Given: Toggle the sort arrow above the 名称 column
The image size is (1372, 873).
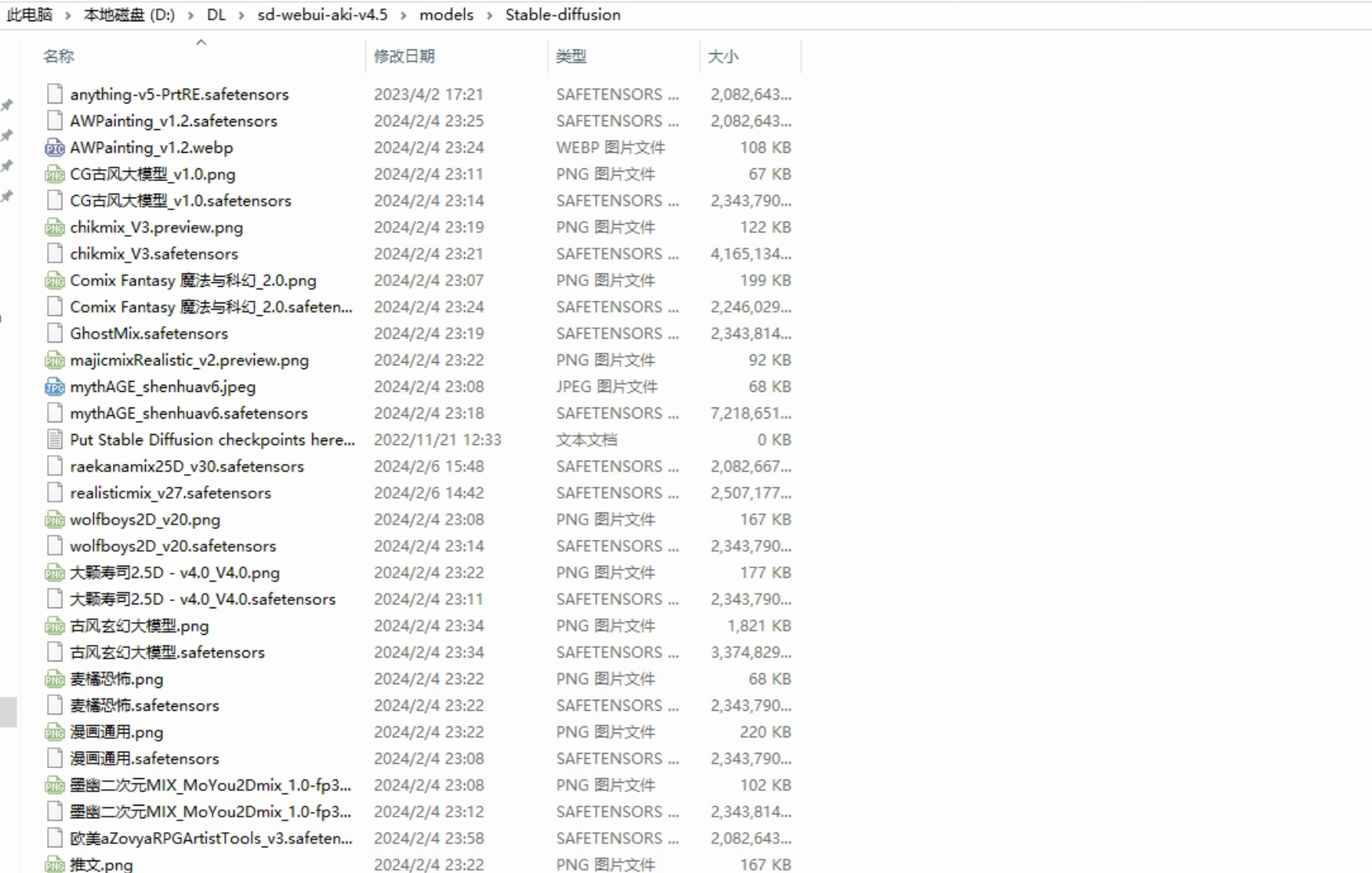Looking at the screenshot, I should 201,42.
